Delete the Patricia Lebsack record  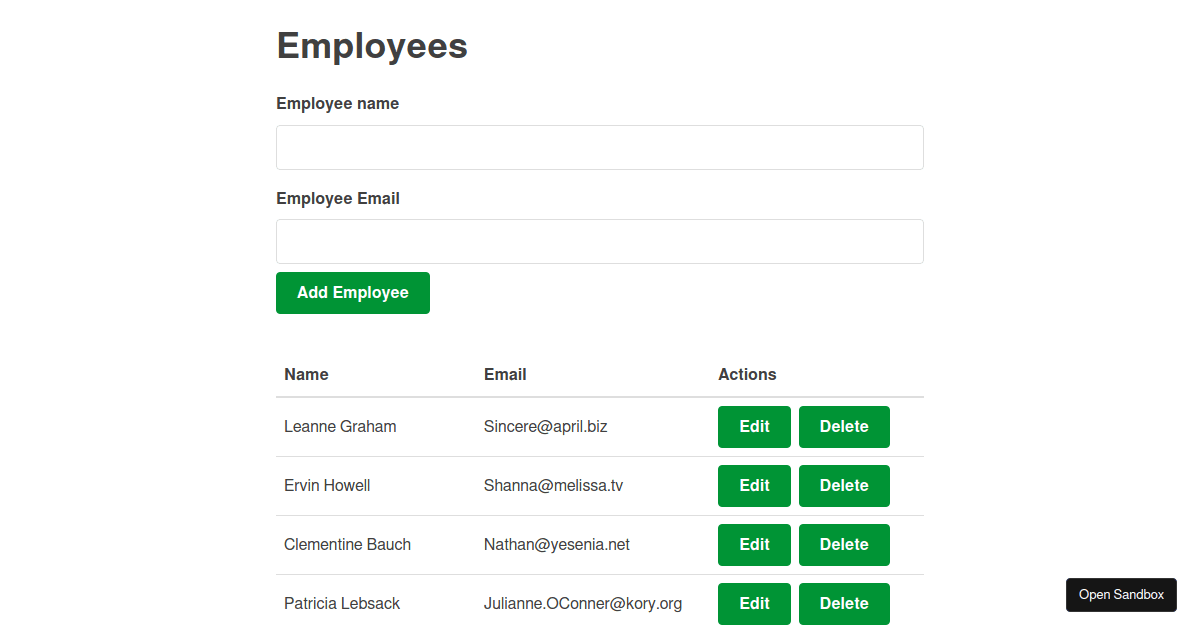(x=843, y=603)
